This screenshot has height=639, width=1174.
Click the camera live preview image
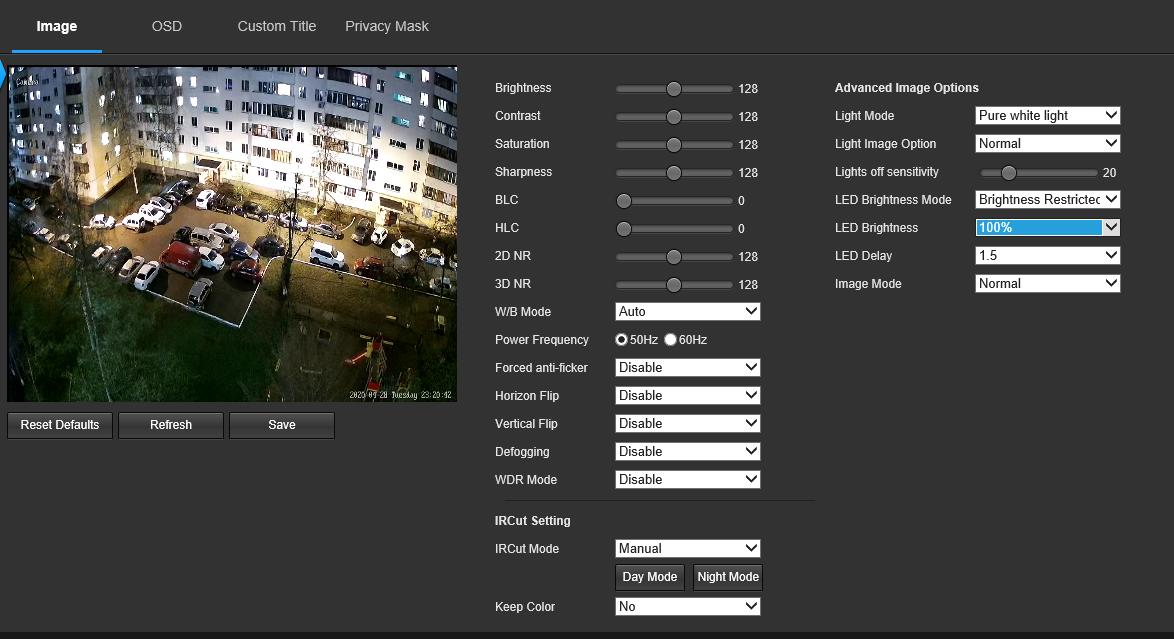click(232, 235)
